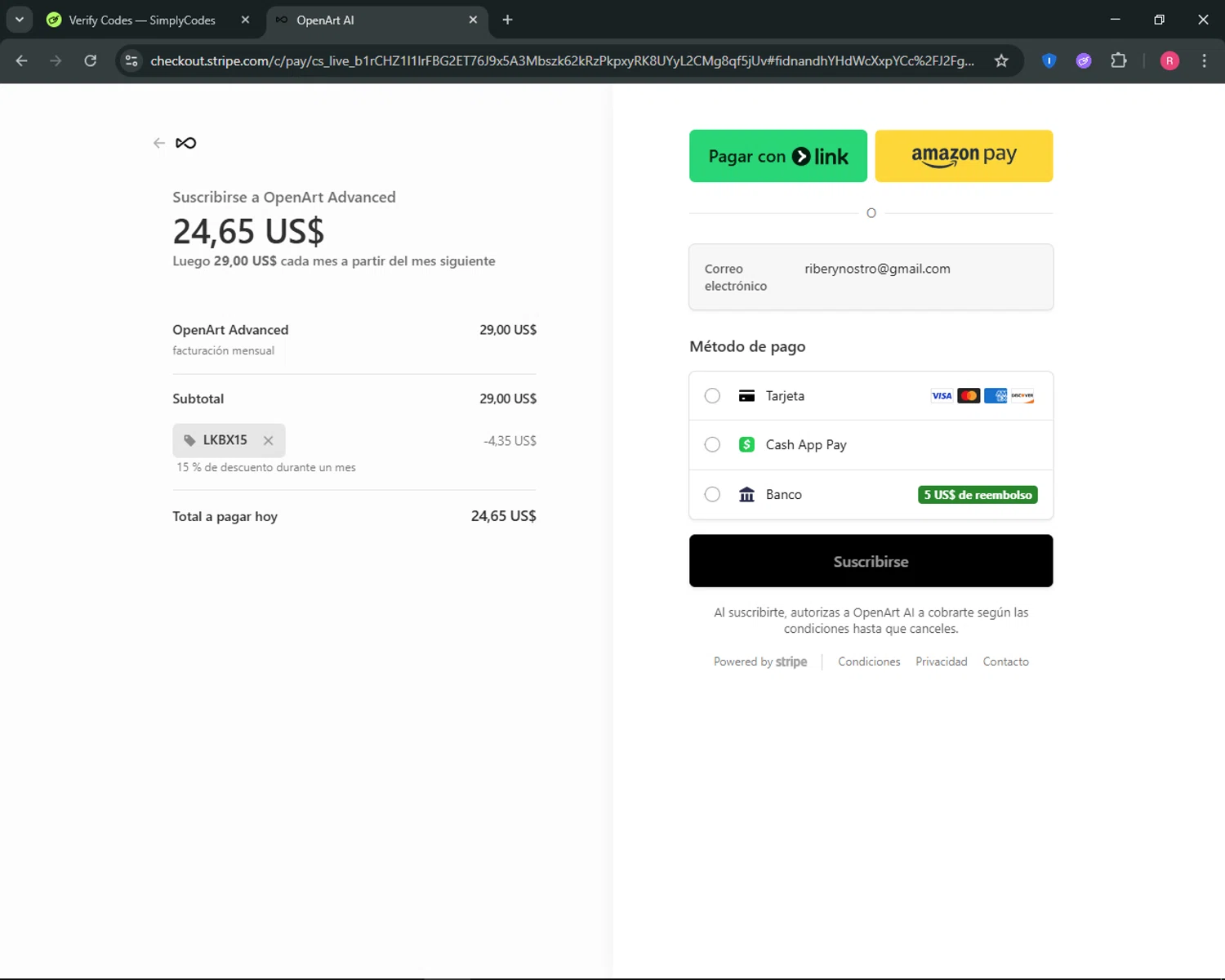The height and width of the screenshot is (980, 1225).
Task: Click the LKBX15 coupon tag icon
Action: click(189, 440)
